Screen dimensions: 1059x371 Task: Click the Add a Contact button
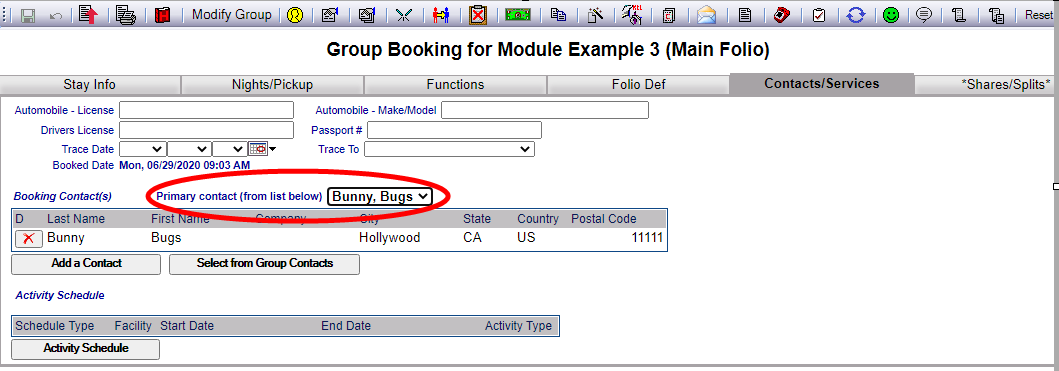pyautogui.click(x=86, y=264)
